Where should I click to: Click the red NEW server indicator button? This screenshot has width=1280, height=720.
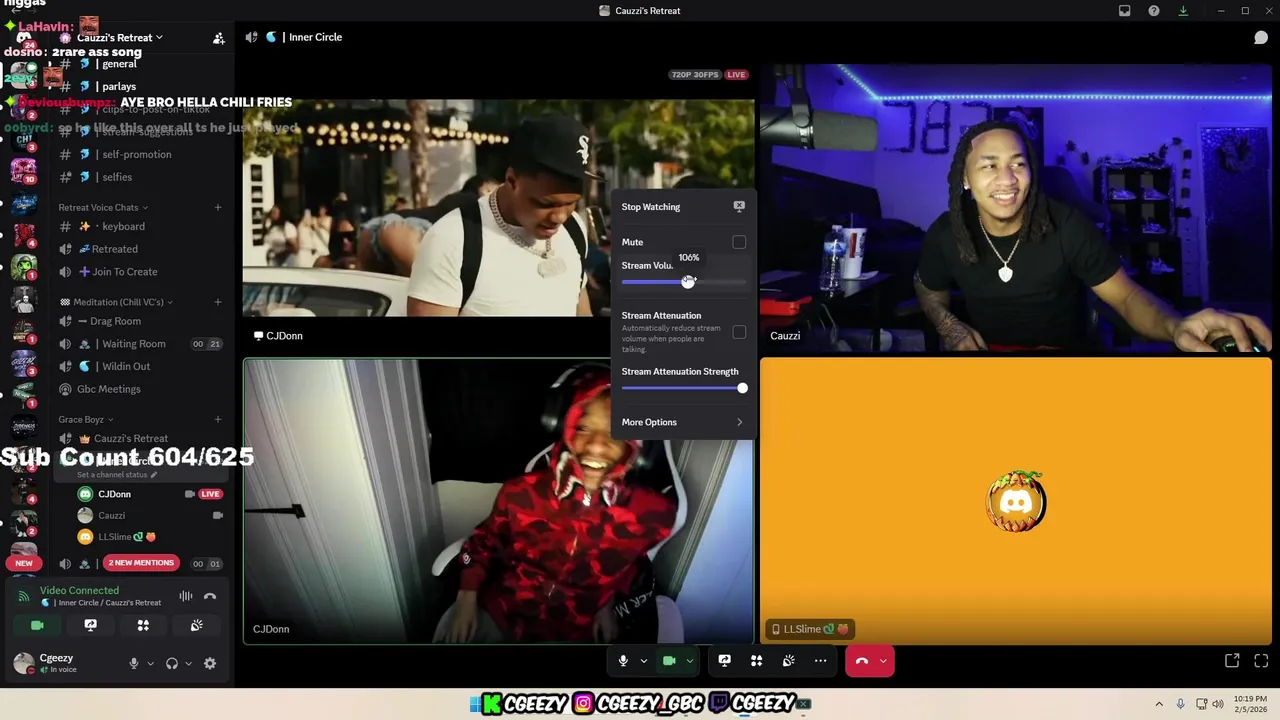pos(24,563)
